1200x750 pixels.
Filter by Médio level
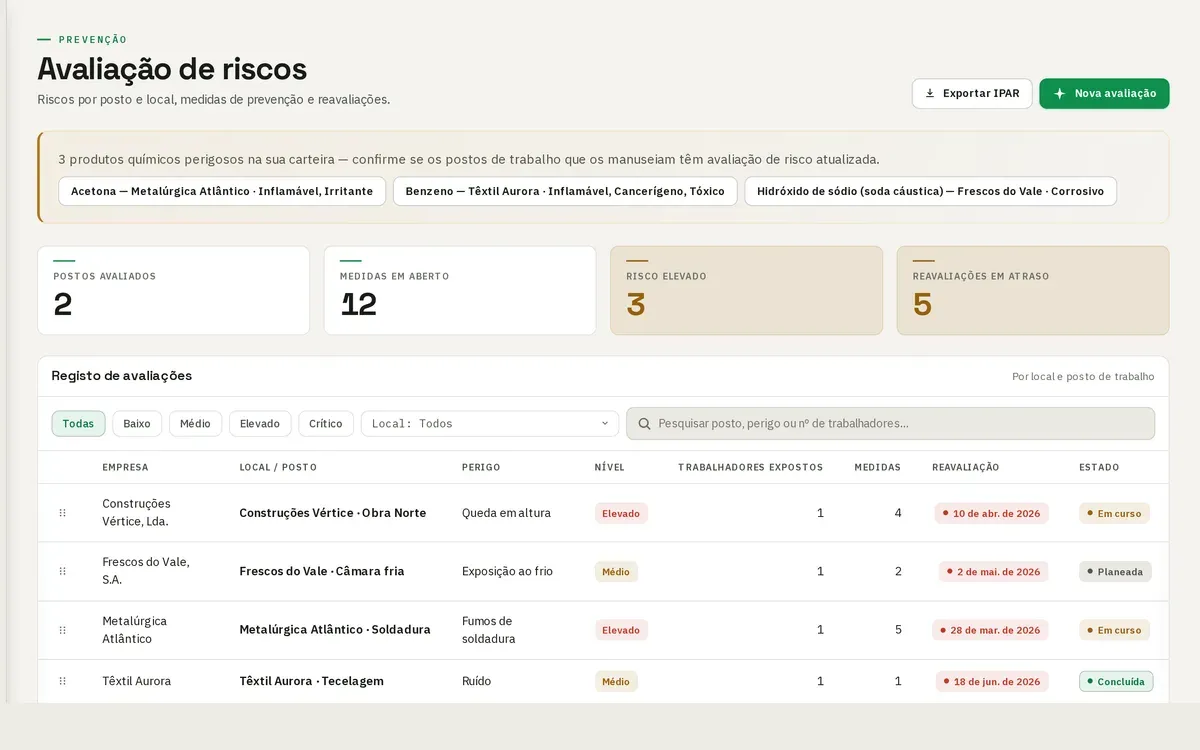point(195,424)
